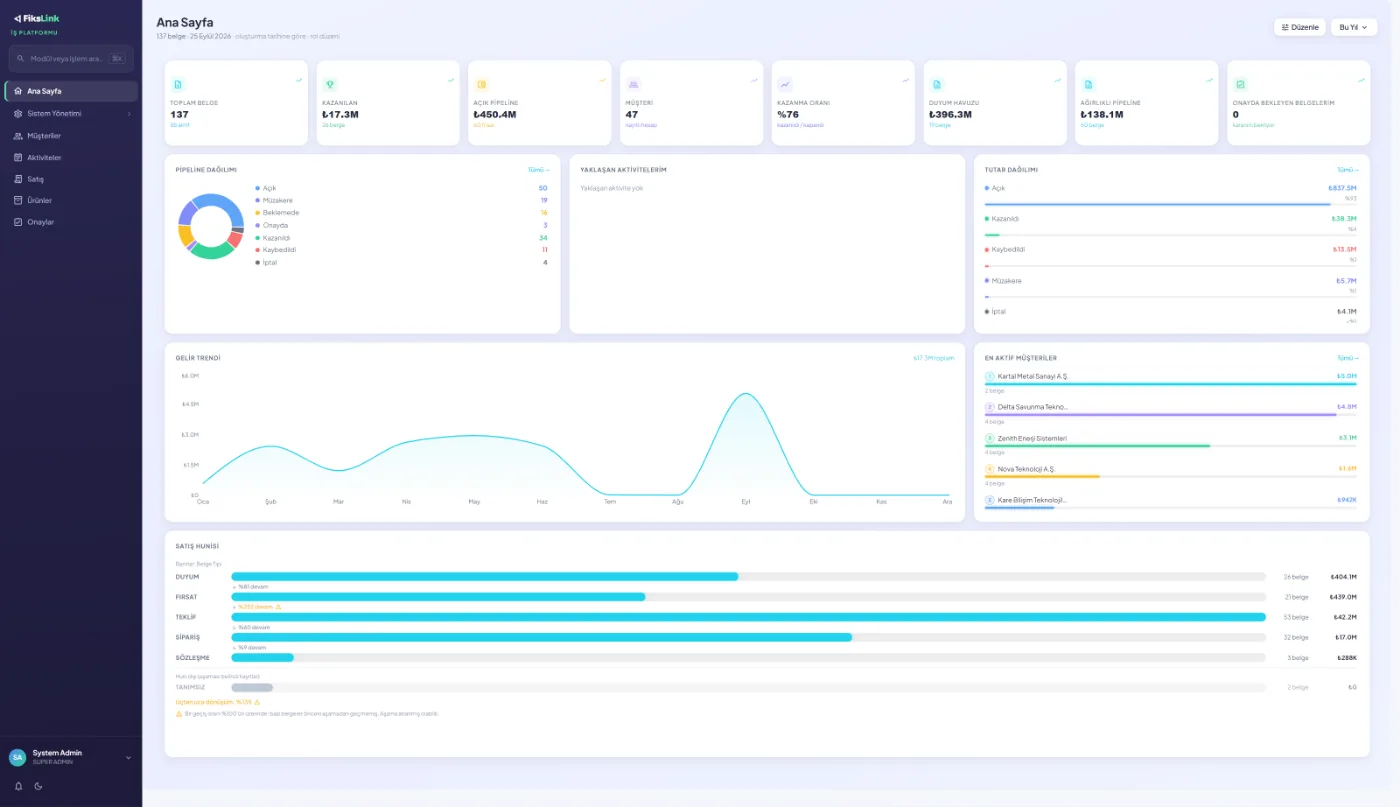Image resolution: width=1400 pixels, height=807 pixels.
Task: Open Müşteriler from the sidebar
Action: pyautogui.click(x=70, y=135)
